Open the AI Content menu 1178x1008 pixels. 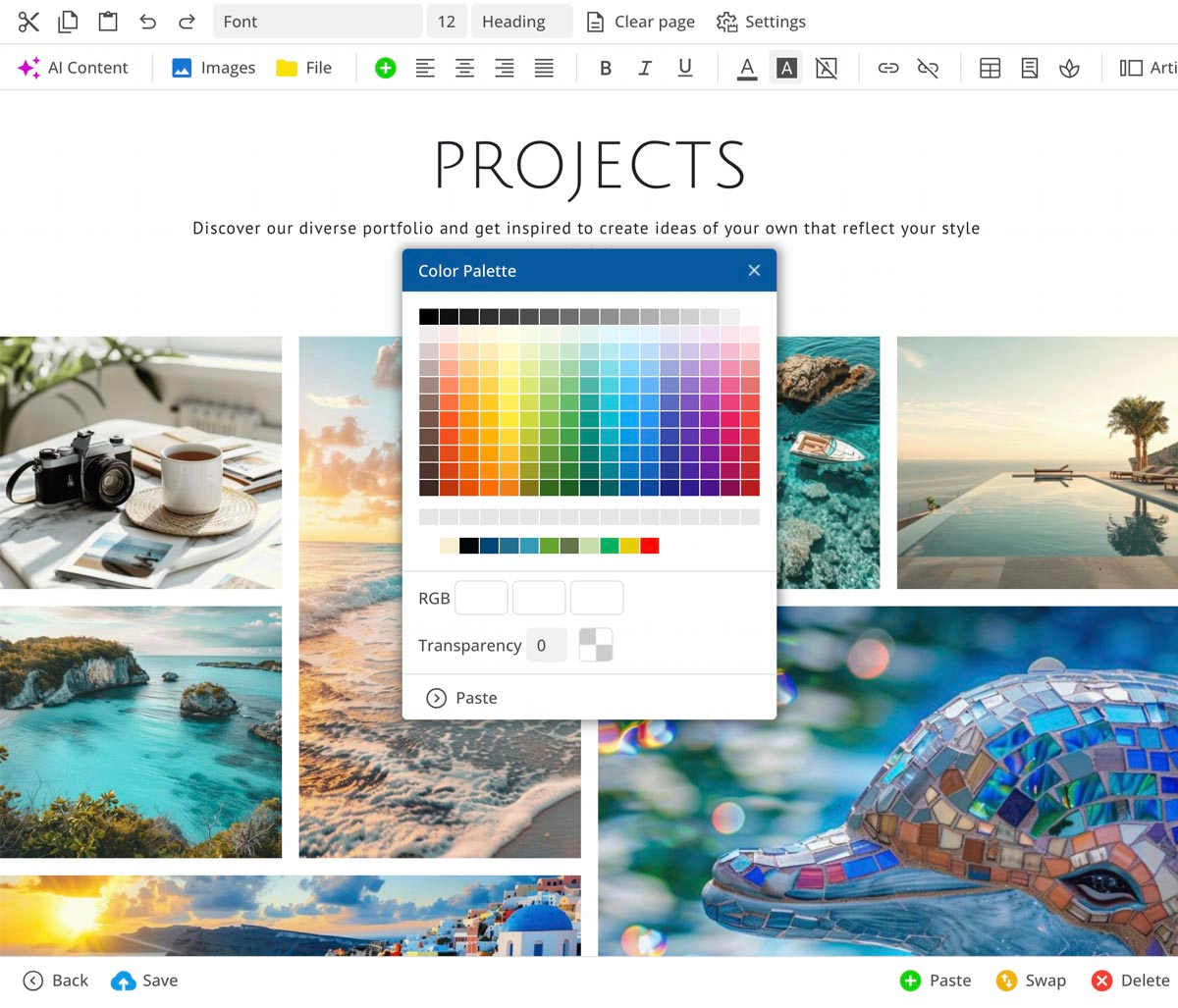[74, 68]
